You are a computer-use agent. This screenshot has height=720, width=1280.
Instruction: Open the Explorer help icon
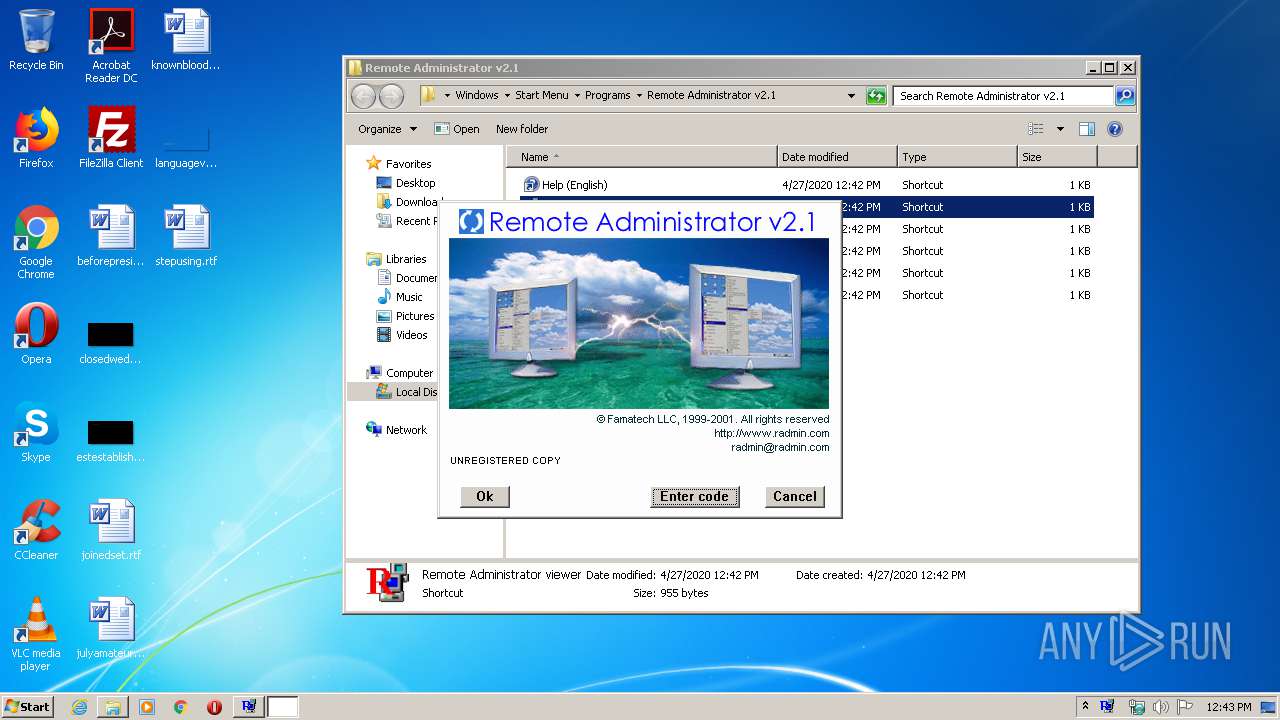pyautogui.click(x=1115, y=129)
